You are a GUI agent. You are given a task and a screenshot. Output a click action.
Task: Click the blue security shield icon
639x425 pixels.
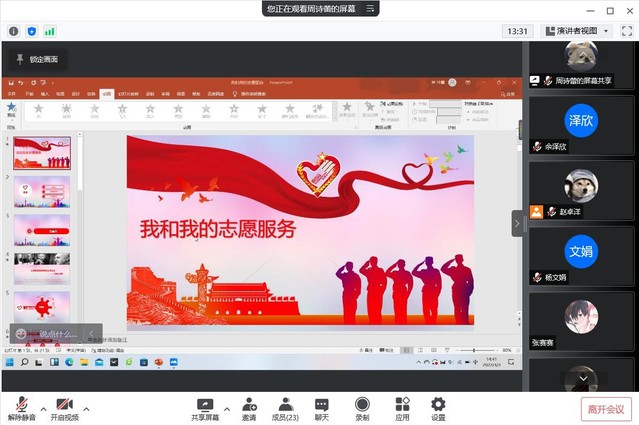coord(32,31)
